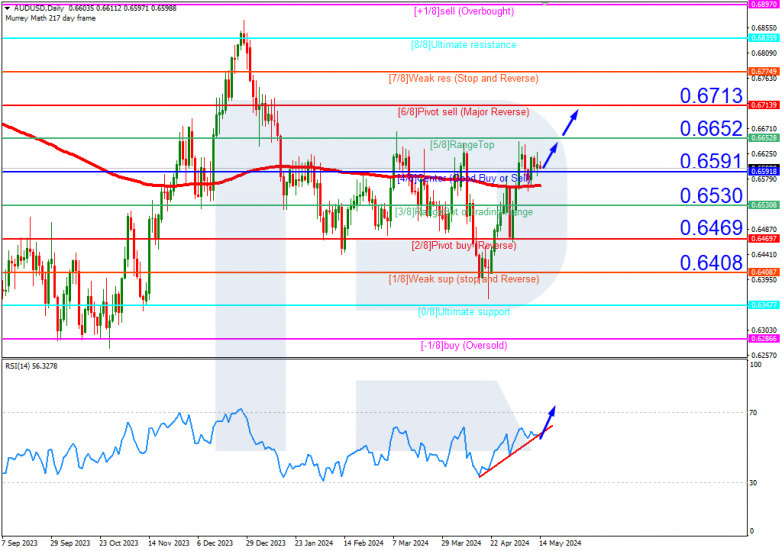The width and height of the screenshot is (782, 551).
Task: Click the large 0.6408 price annotation
Action: click(711, 262)
